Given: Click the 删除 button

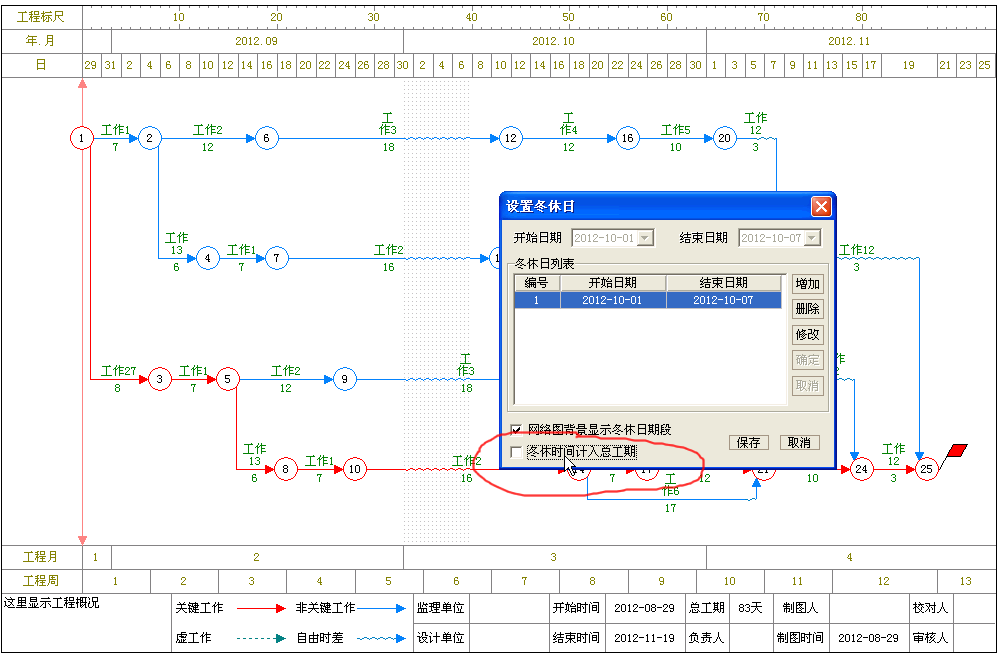Looking at the screenshot, I should 807,309.
